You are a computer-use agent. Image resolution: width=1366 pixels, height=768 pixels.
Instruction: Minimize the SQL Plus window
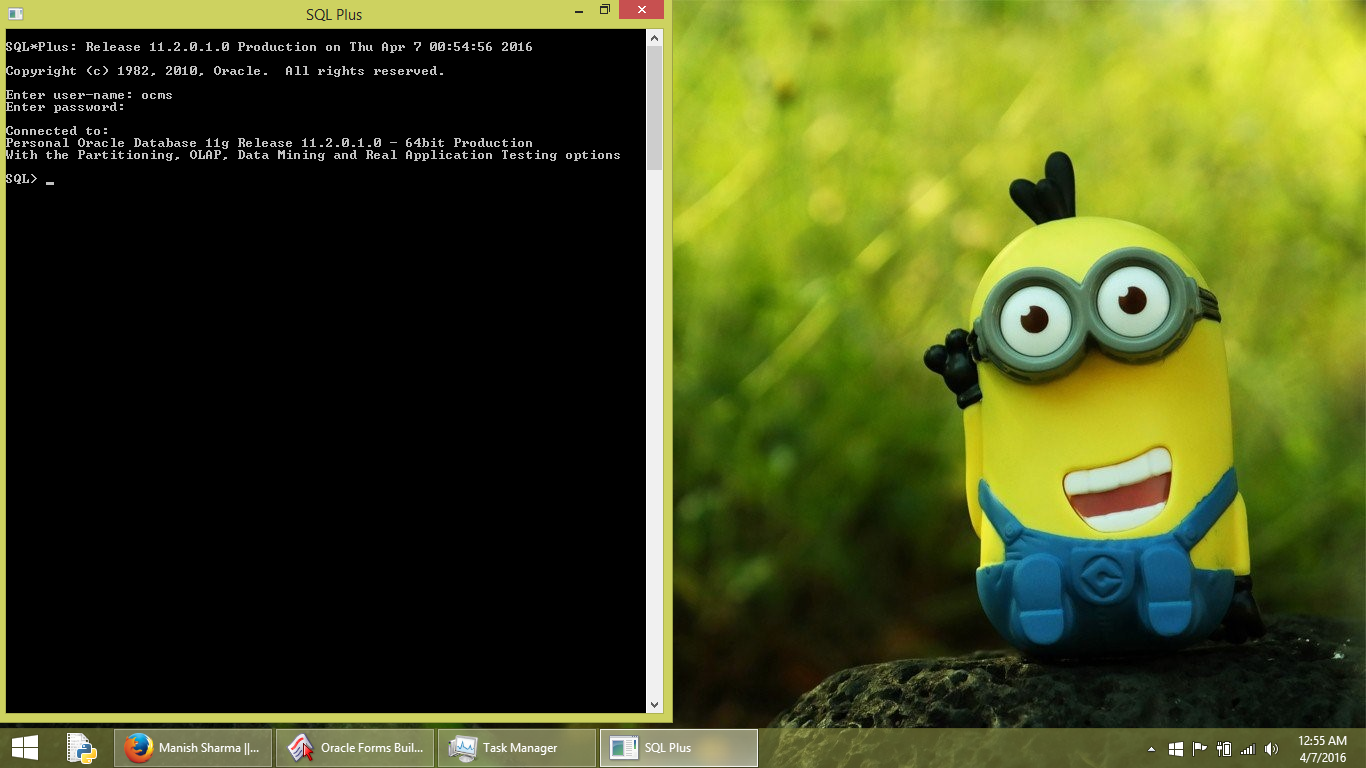click(580, 10)
